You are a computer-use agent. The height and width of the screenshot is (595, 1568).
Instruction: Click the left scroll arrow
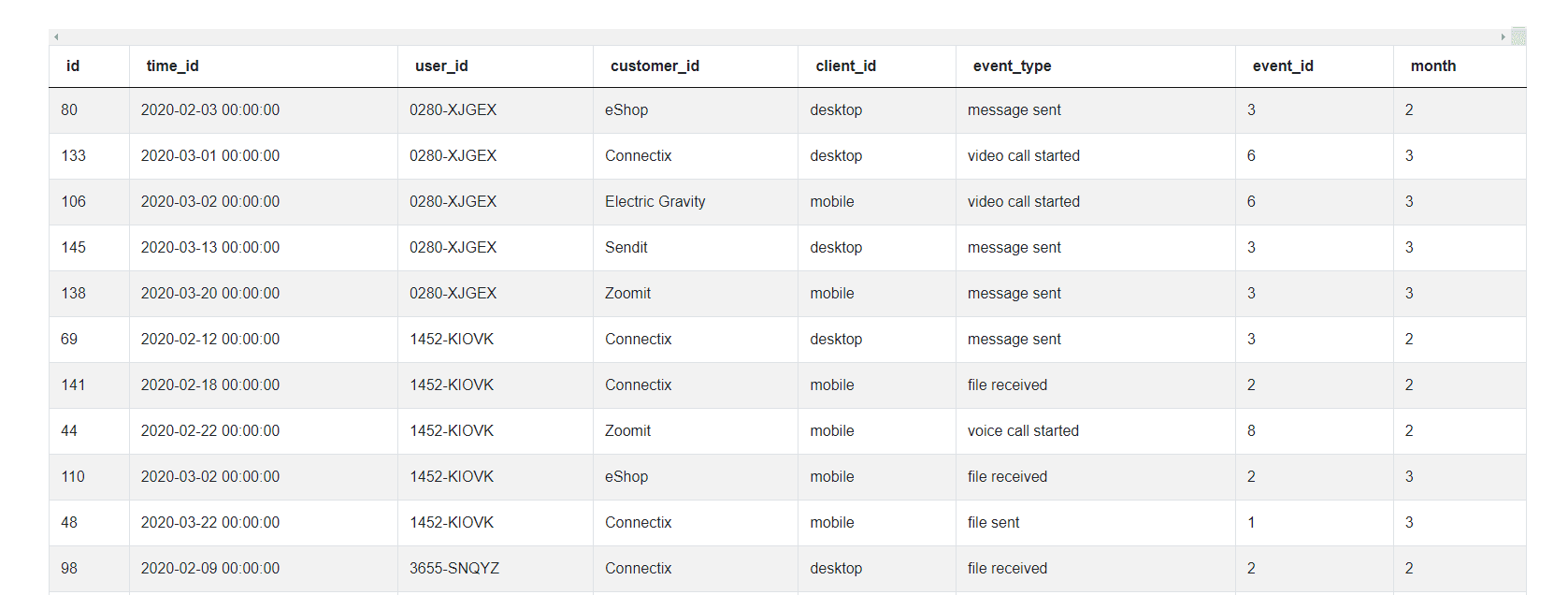56,36
